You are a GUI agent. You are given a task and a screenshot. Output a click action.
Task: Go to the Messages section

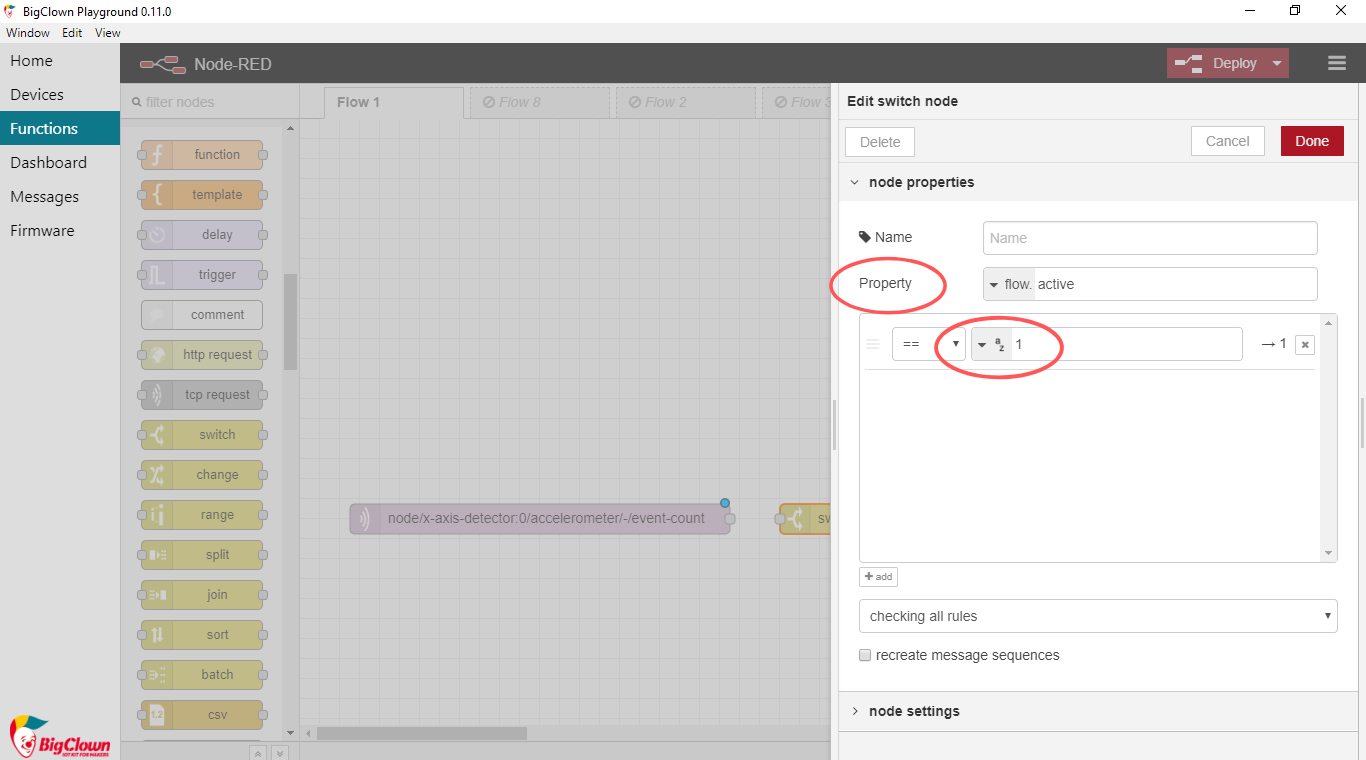60,197
